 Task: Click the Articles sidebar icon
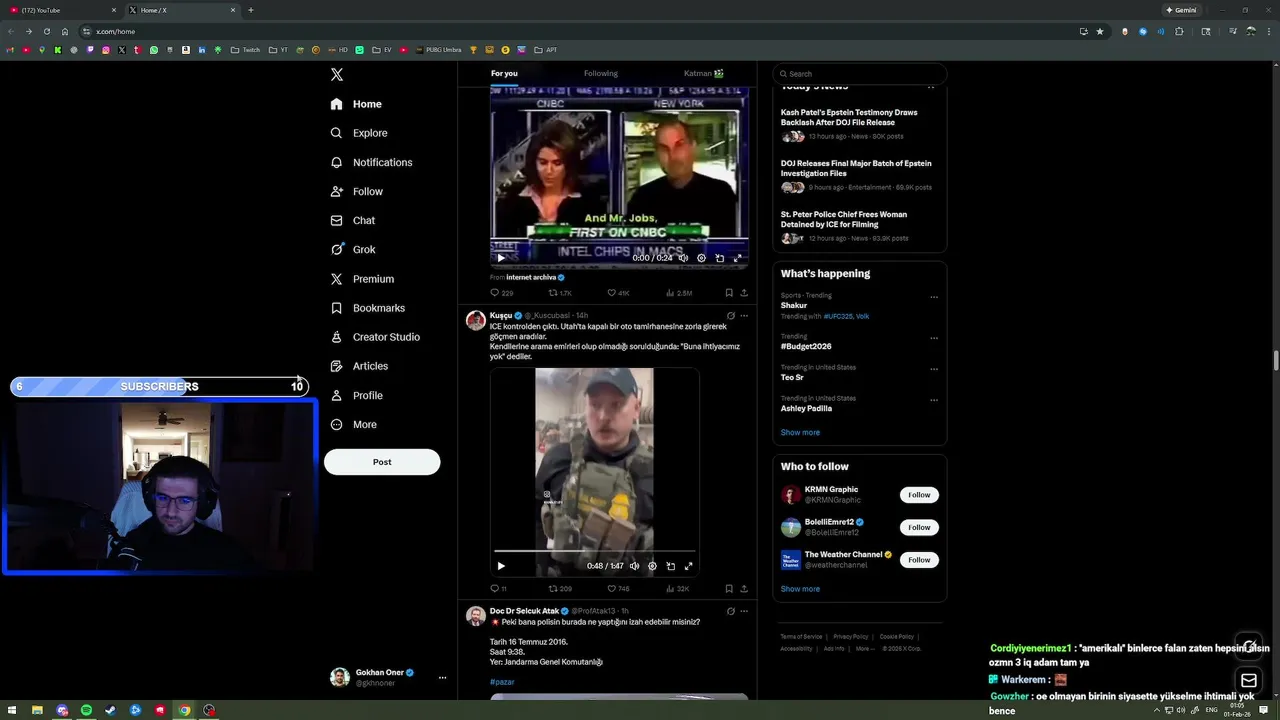pos(337,366)
